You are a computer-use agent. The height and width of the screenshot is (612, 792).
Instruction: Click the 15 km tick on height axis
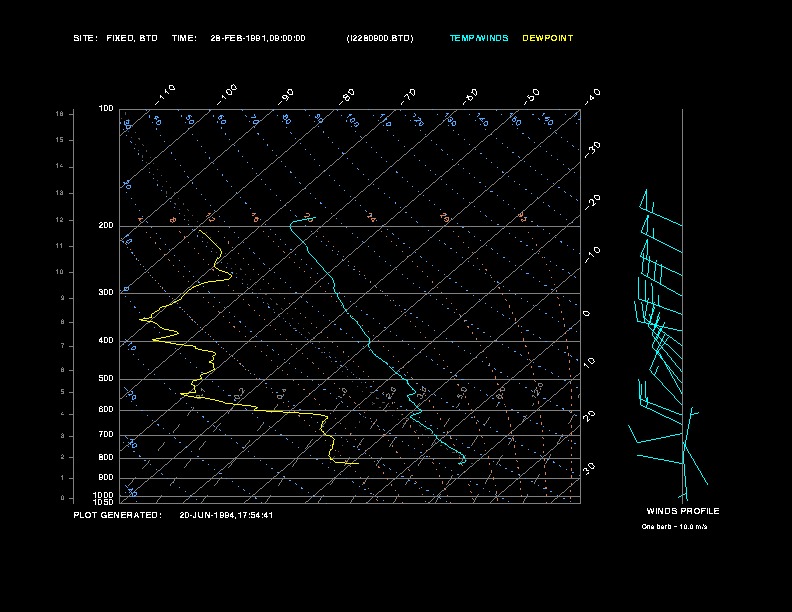[60, 140]
